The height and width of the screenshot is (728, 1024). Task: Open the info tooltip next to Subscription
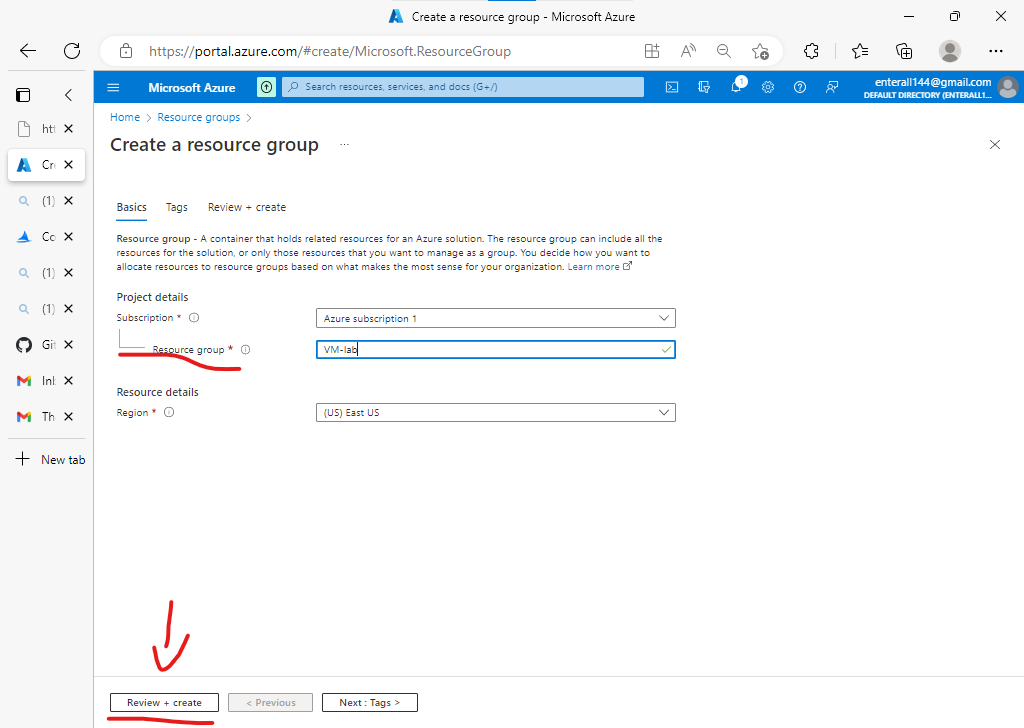click(194, 316)
